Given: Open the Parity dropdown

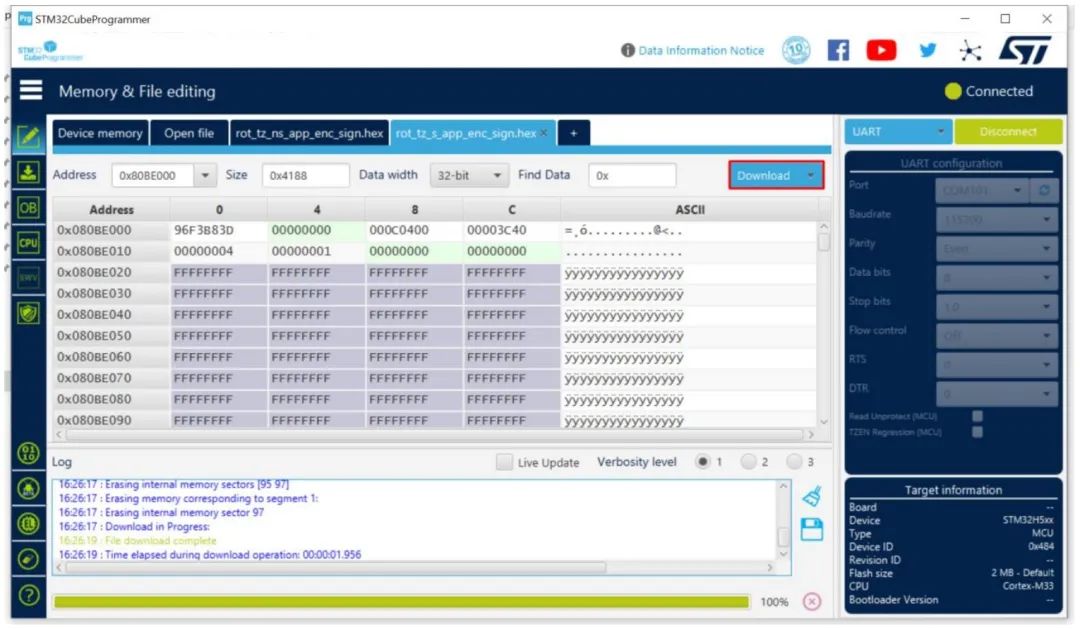Looking at the screenshot, I should (995, 248).
